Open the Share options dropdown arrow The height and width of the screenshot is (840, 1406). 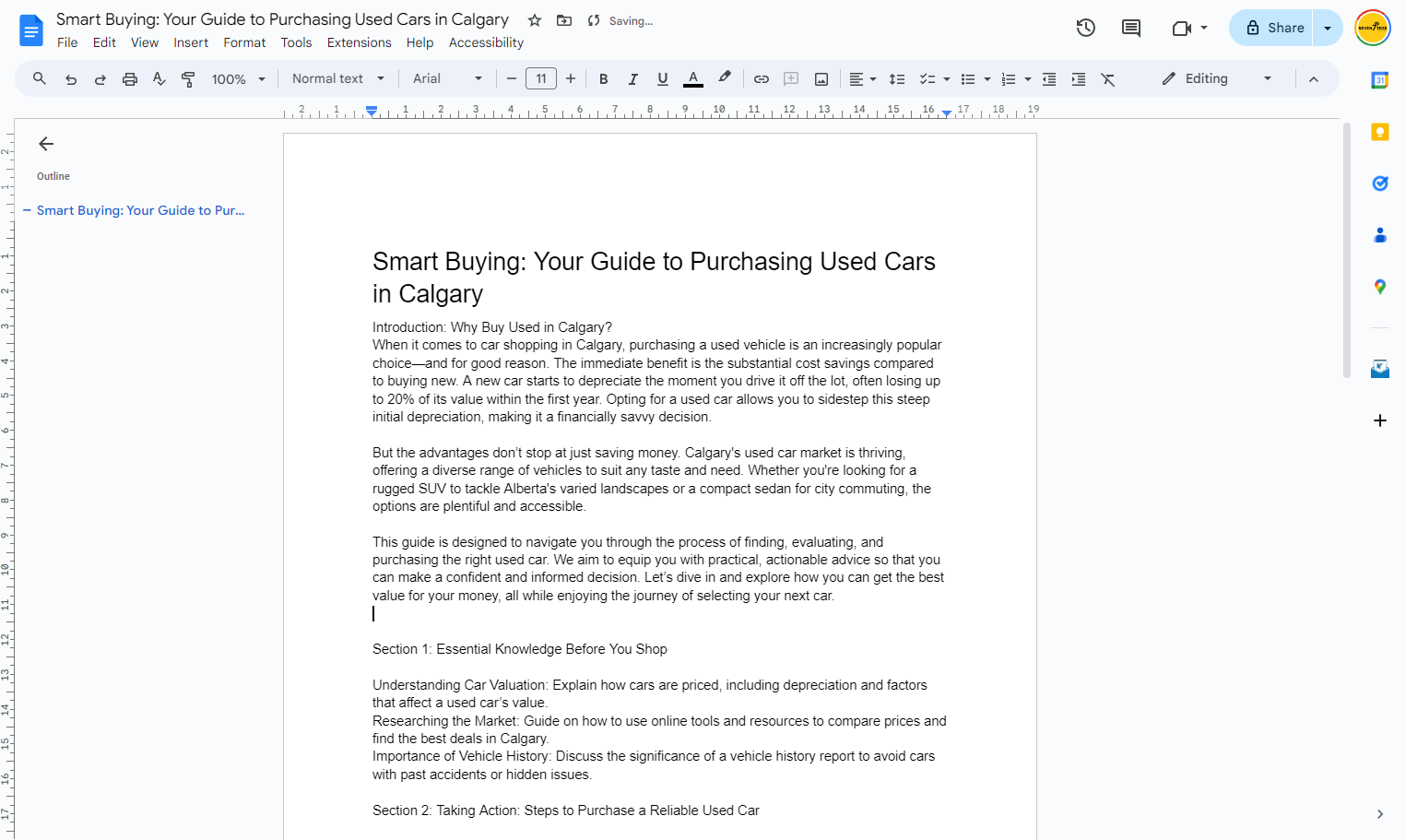1328,28
